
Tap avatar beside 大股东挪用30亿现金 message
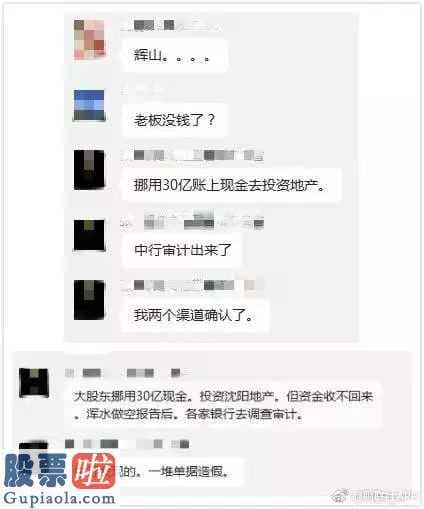[34, 383]
